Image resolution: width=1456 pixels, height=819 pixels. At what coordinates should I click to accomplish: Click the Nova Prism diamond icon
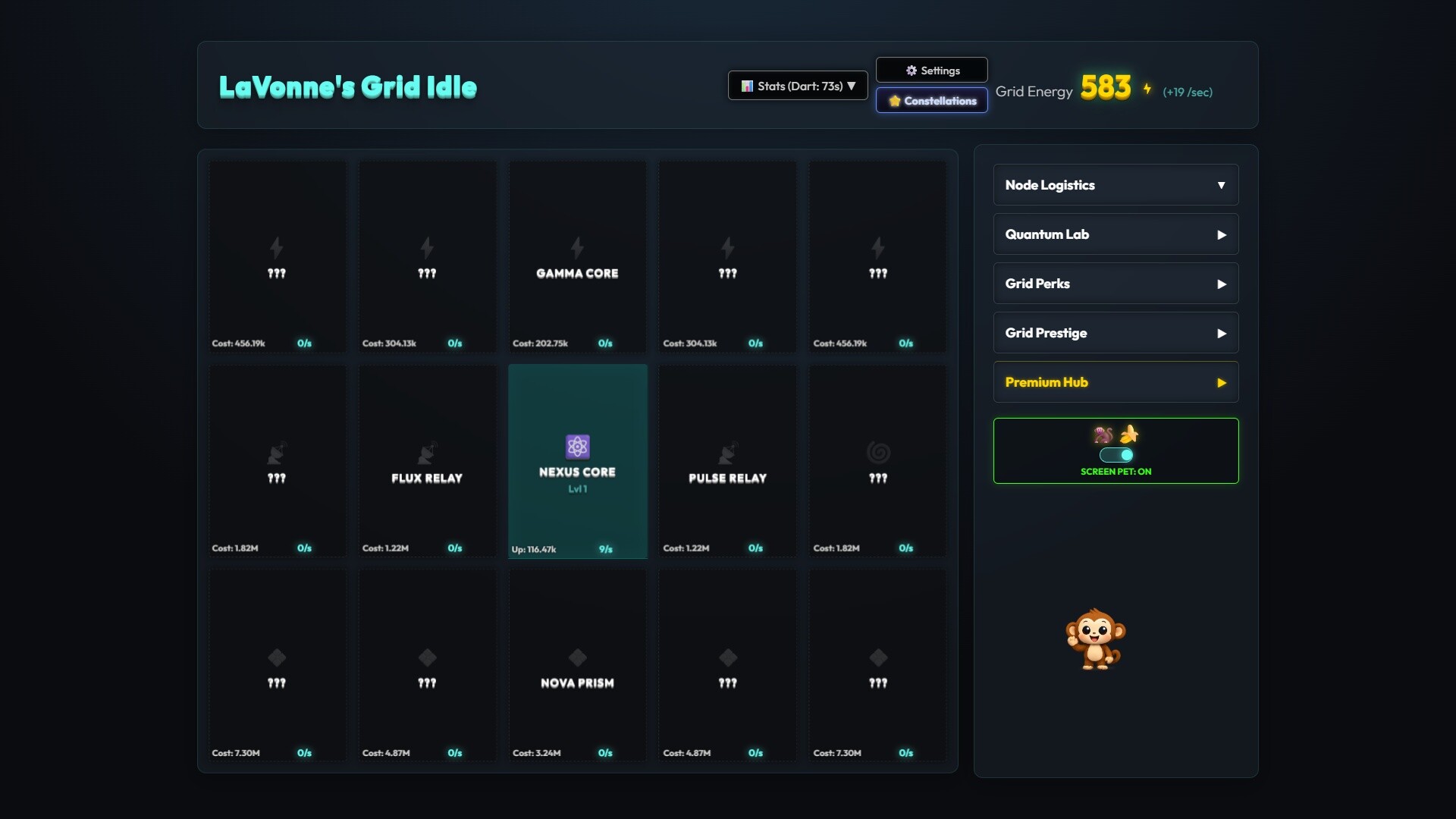point(577,657)
